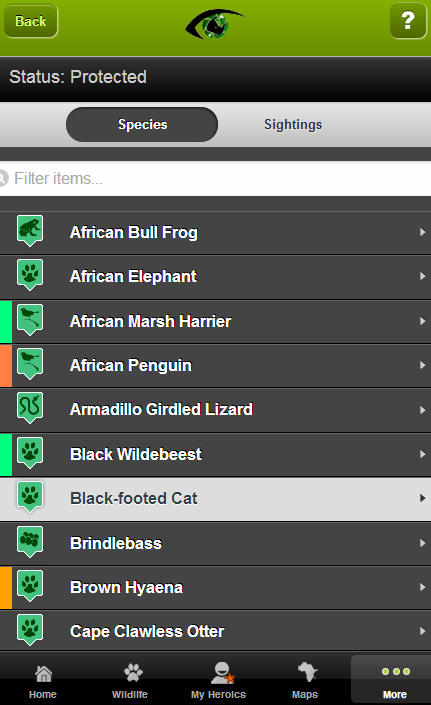Tap the snake icon beside Armadillo Girdled Lizard
Image resolution: width=431 pixels, height=705 pixels.
point(30,407)
